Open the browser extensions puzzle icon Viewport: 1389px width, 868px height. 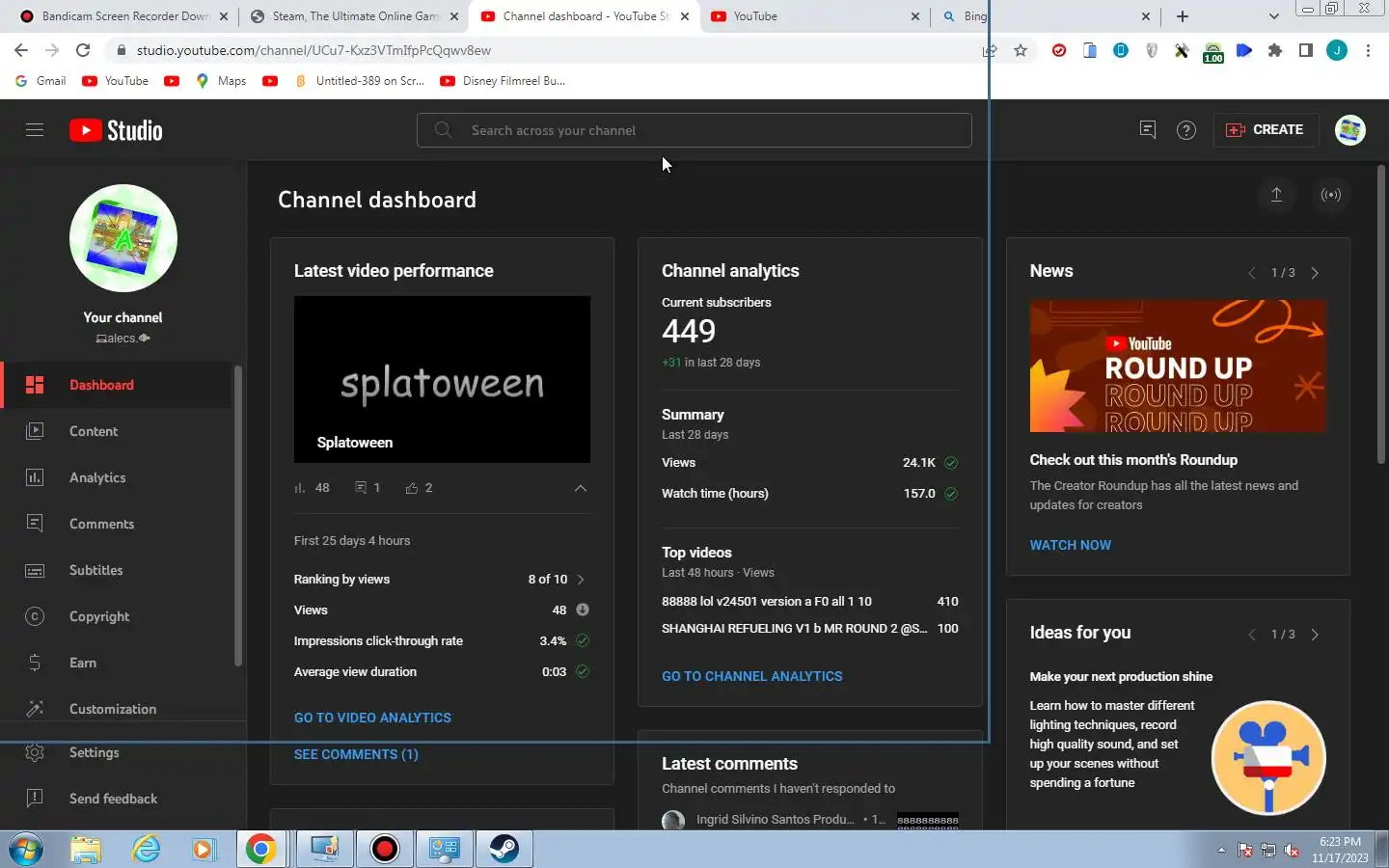[1275, 50]
